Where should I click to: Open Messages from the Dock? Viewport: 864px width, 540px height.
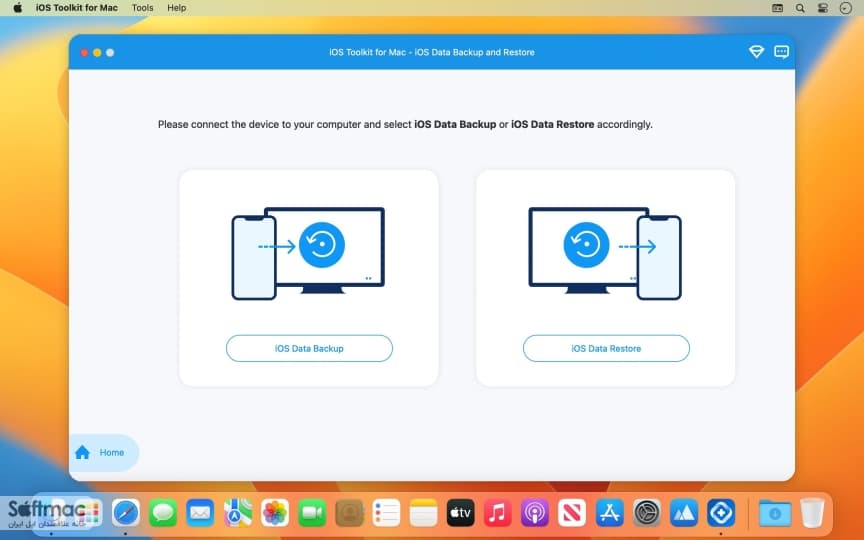coord(163,513)
